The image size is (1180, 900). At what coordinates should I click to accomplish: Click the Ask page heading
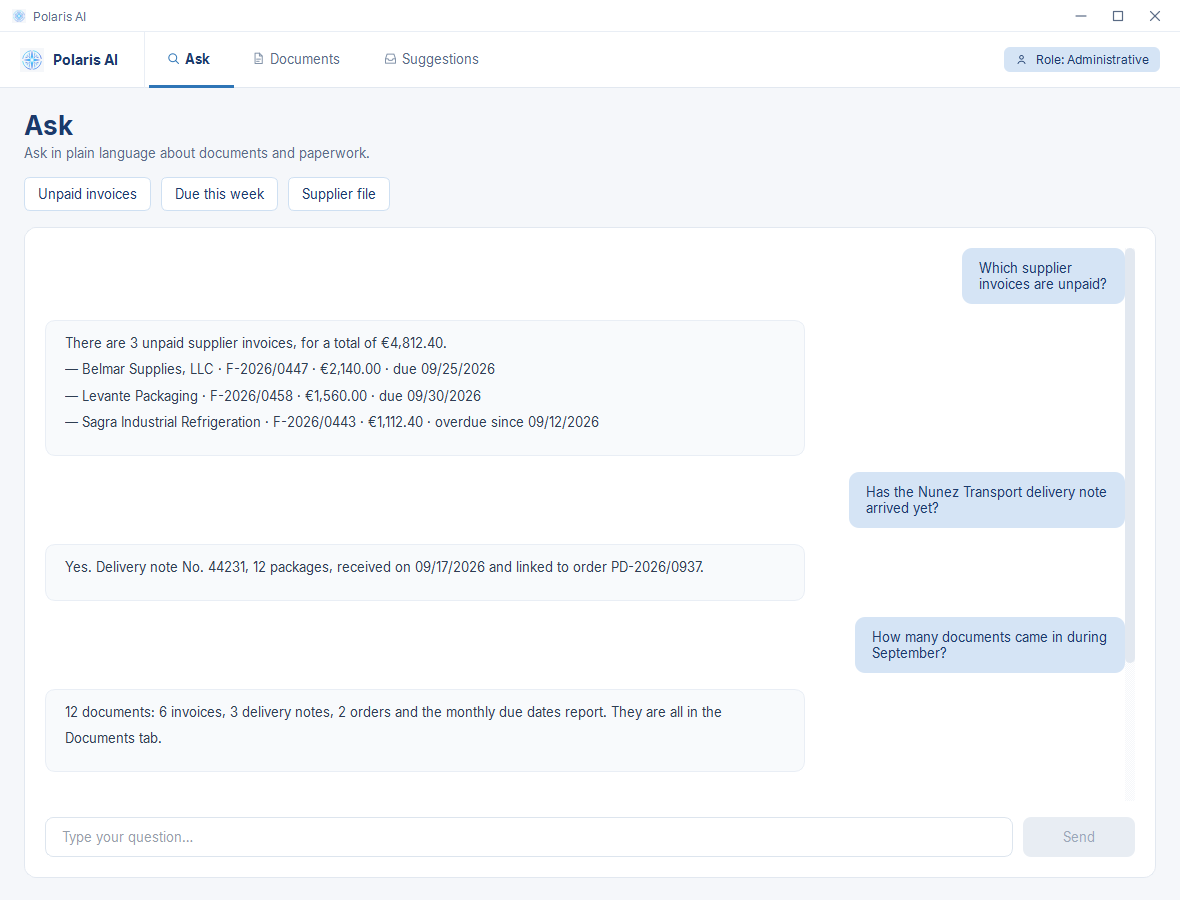[49, 125]
